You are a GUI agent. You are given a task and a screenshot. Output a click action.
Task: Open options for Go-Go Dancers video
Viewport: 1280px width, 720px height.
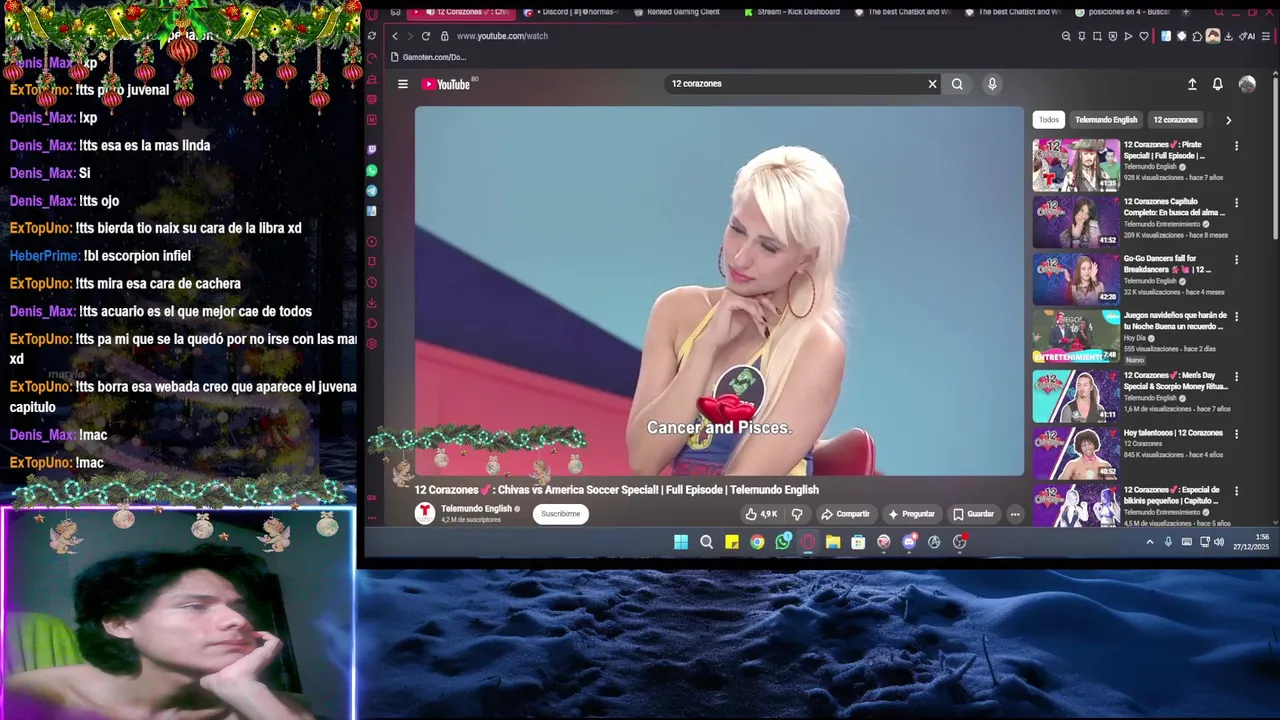click(x=1236, y=260)
